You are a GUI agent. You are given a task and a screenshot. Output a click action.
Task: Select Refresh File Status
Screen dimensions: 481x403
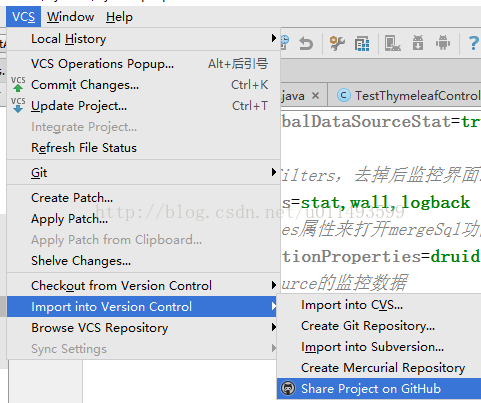[143, 148]
